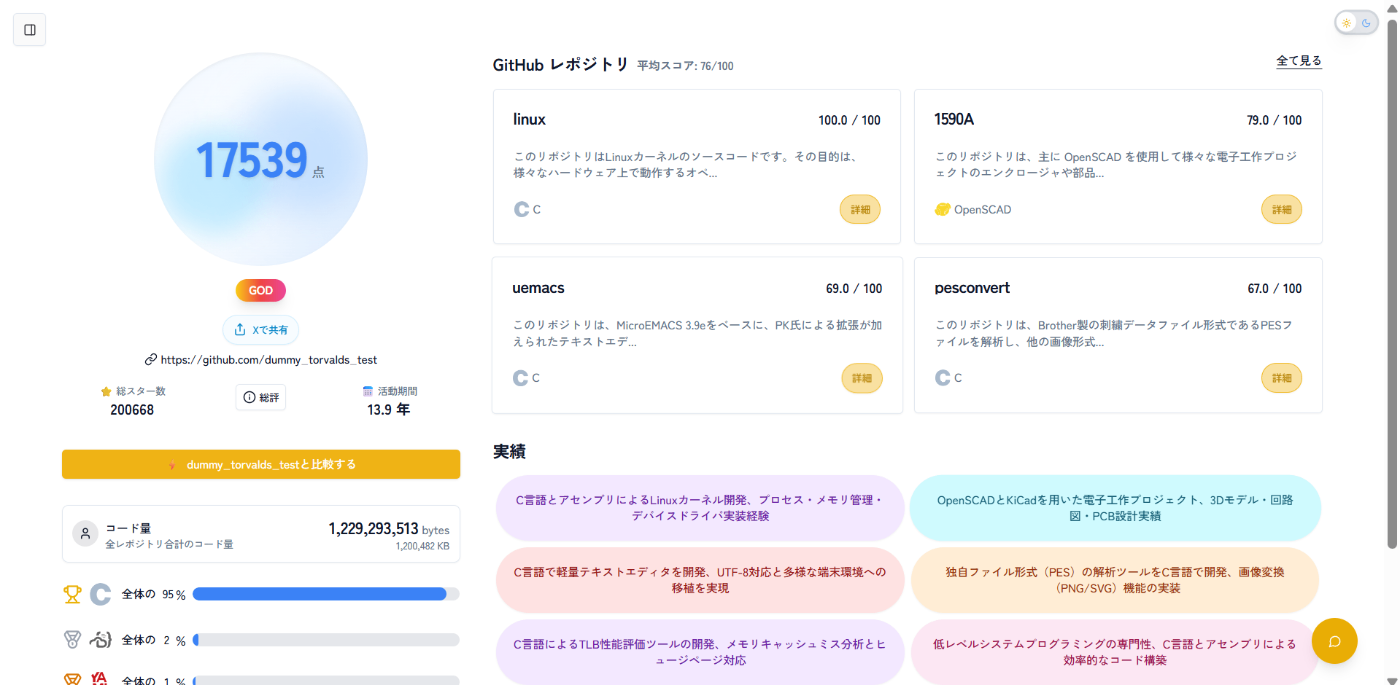Click the Linuxカーネル開発 achievement pill
This screenshot has width=1400, height=685.
tap(700, 508)
